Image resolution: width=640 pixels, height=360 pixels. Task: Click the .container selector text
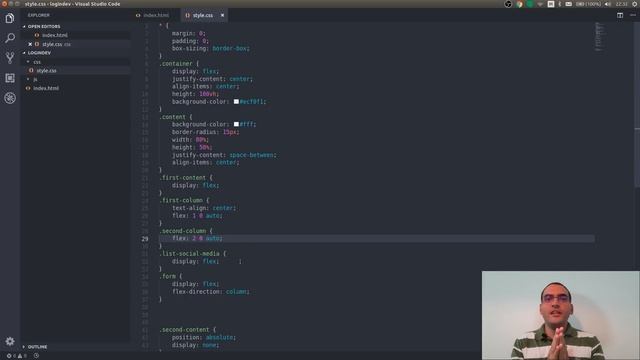[176, 64]
